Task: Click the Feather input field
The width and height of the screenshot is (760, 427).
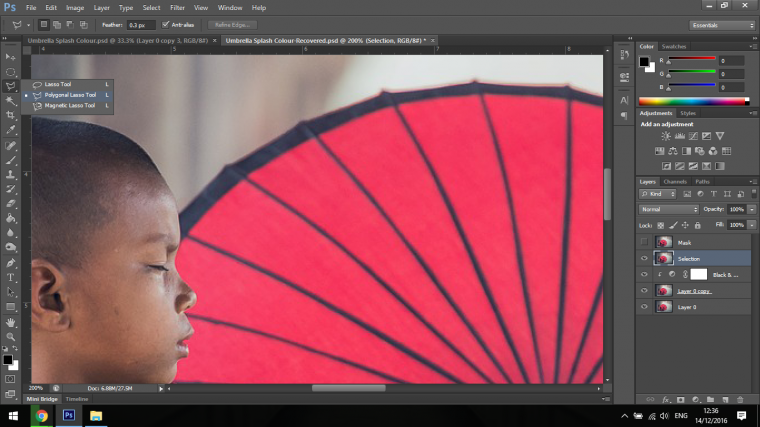Action: pos(141,25)
